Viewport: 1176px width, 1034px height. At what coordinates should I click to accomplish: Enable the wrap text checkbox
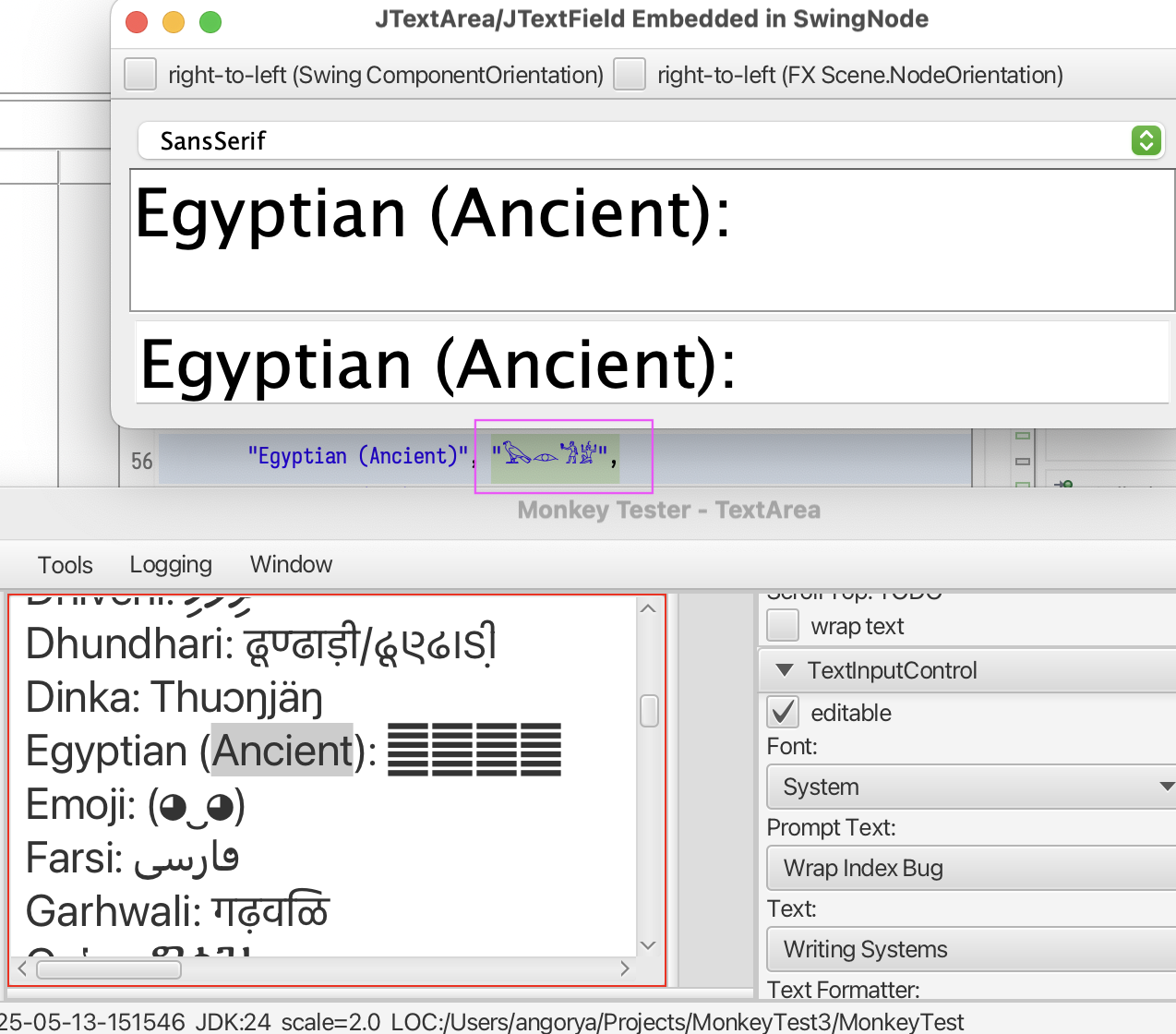click(783, 626)
